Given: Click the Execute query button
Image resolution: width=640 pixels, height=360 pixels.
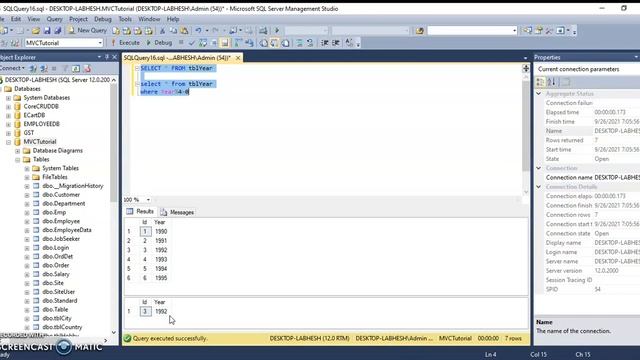Looking at the screenshot, I should tap(126, 42).
